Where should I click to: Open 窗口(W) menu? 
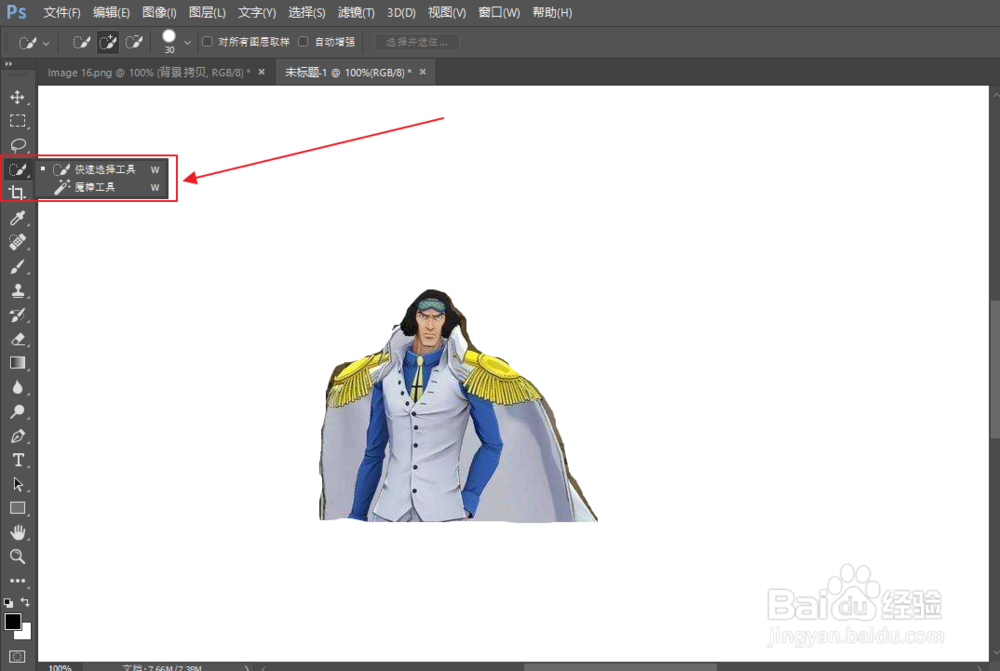(499, 13)
